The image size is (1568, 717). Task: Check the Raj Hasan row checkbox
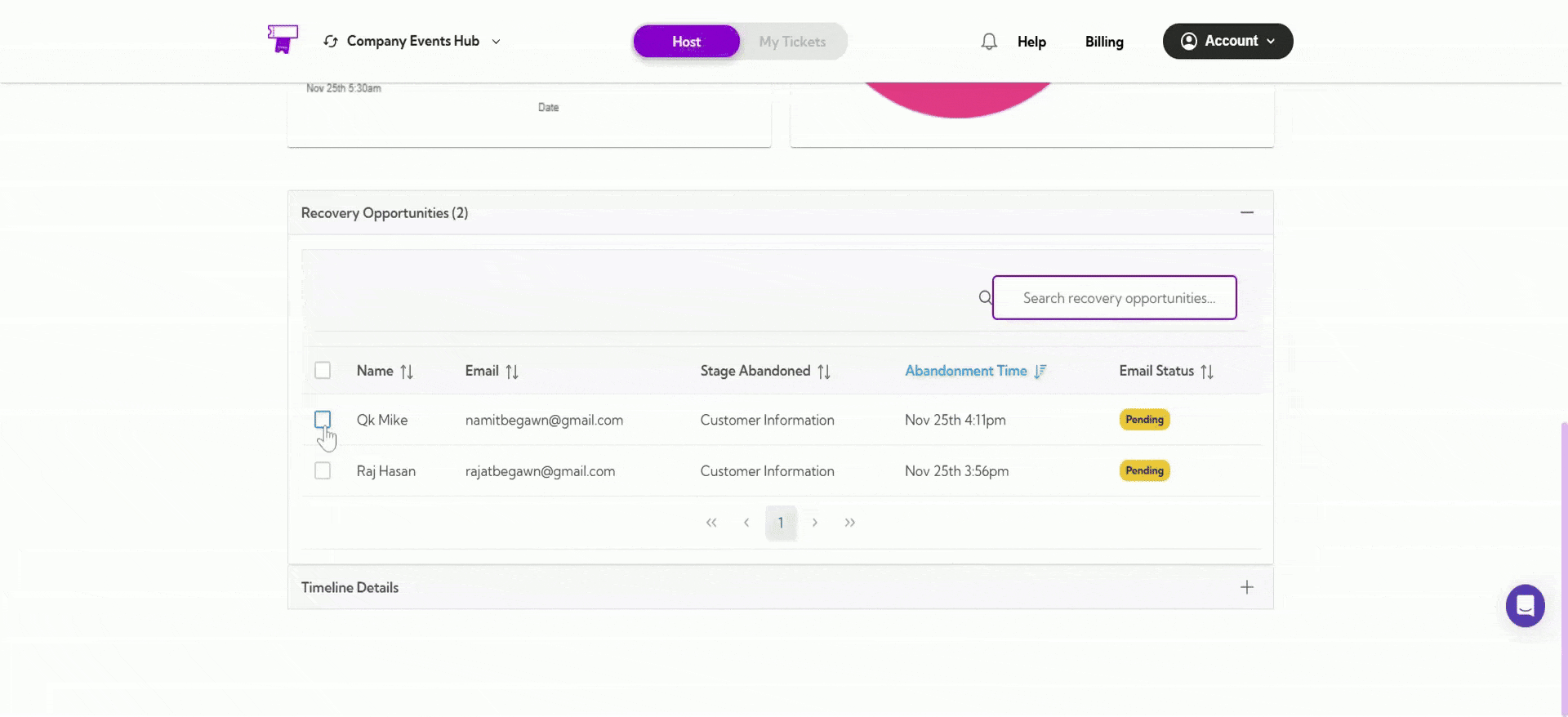point(323,470)
